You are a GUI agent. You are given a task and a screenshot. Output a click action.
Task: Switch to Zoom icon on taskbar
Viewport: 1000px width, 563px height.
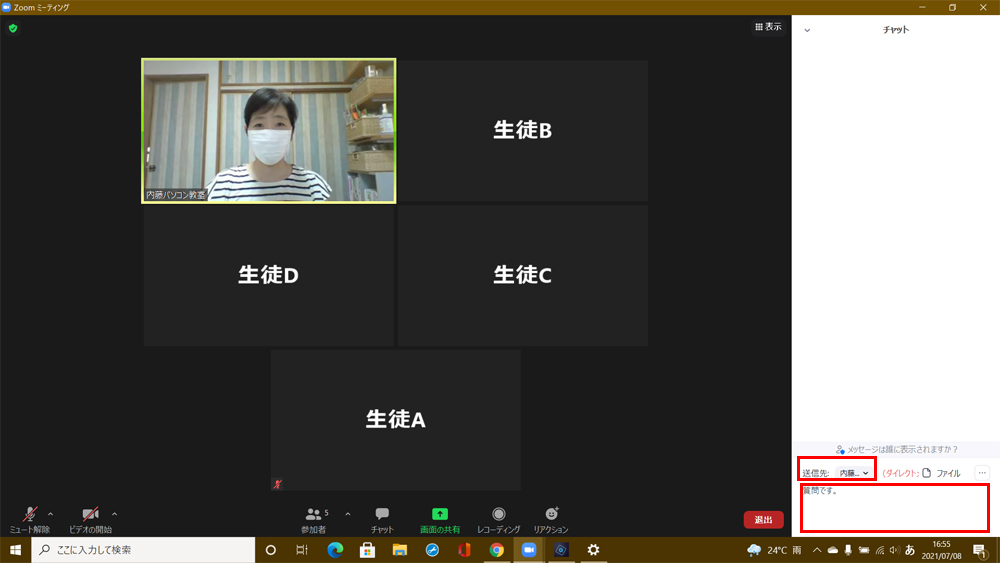coord(529,550)
